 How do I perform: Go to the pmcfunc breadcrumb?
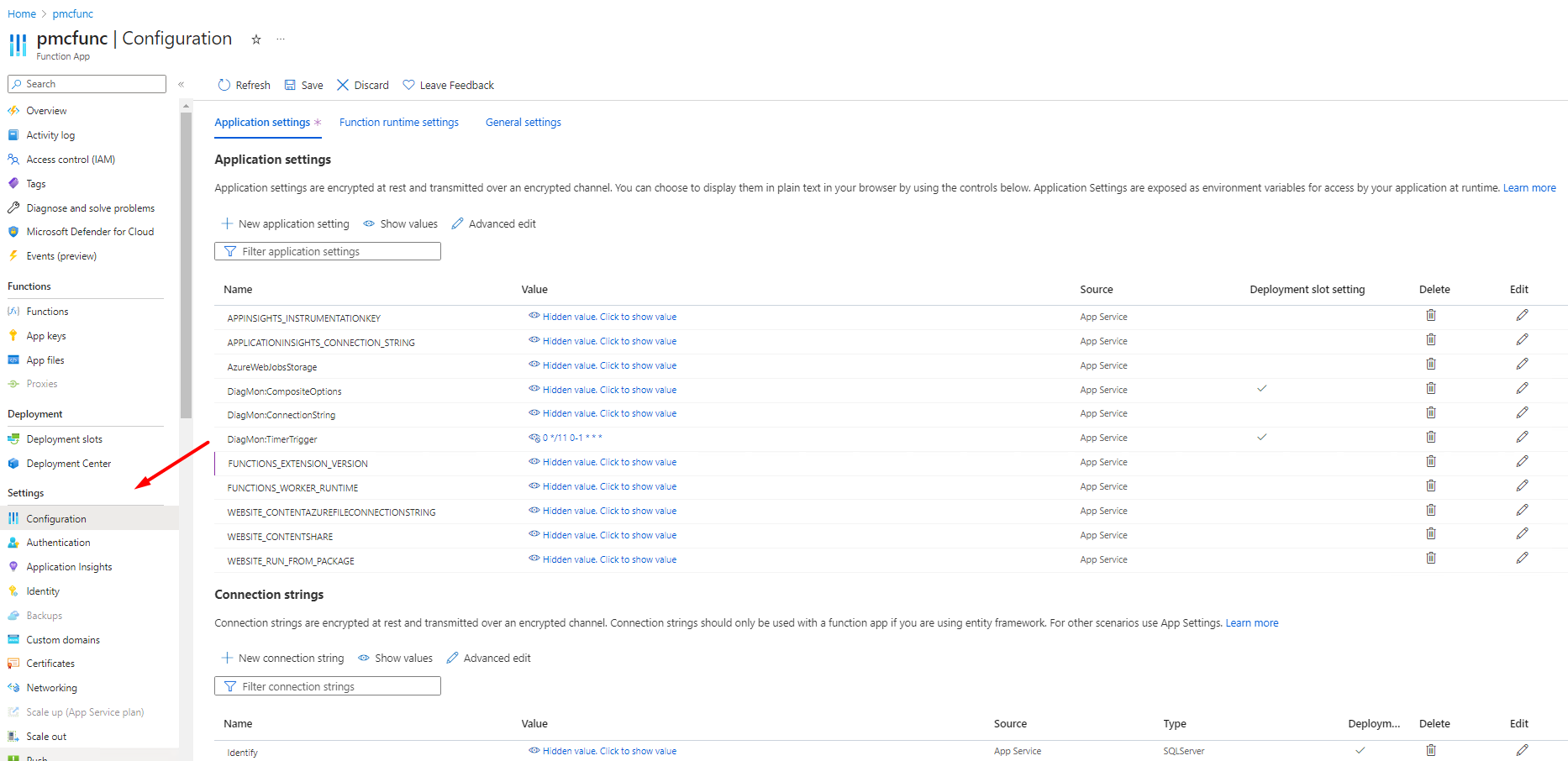73,14
